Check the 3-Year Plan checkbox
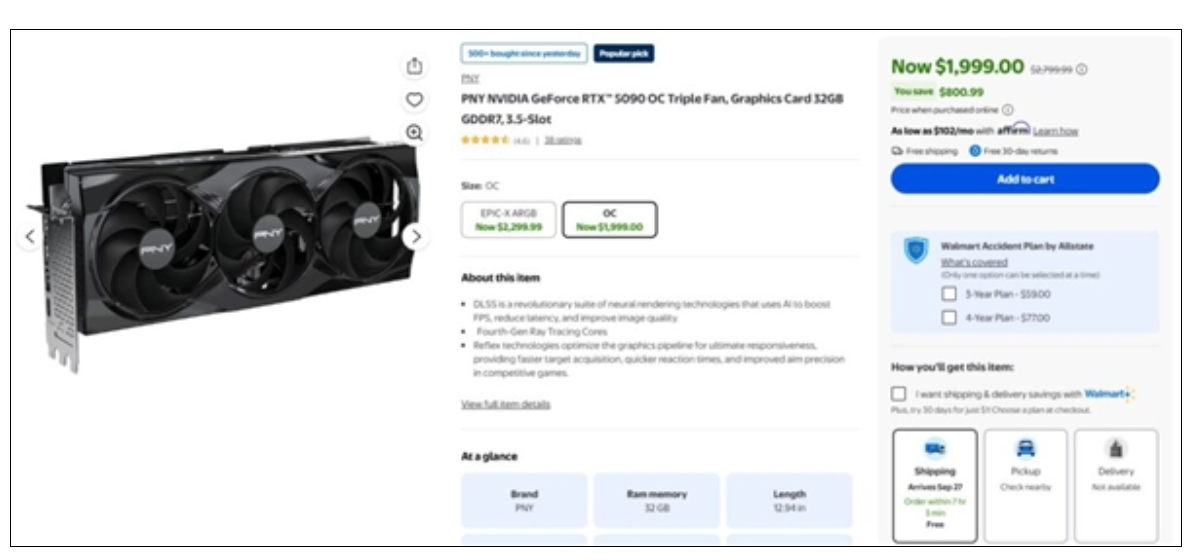Screen dimensions: 1194x560 pos(949,294)
